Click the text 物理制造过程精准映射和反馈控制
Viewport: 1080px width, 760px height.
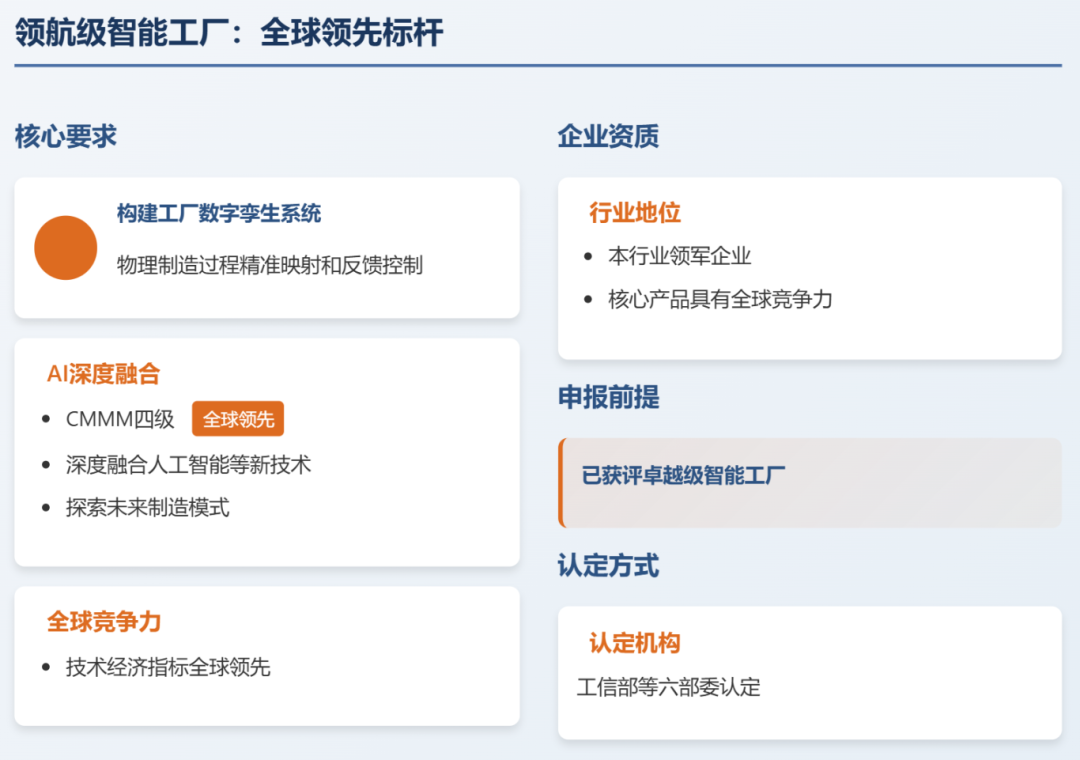269,265
